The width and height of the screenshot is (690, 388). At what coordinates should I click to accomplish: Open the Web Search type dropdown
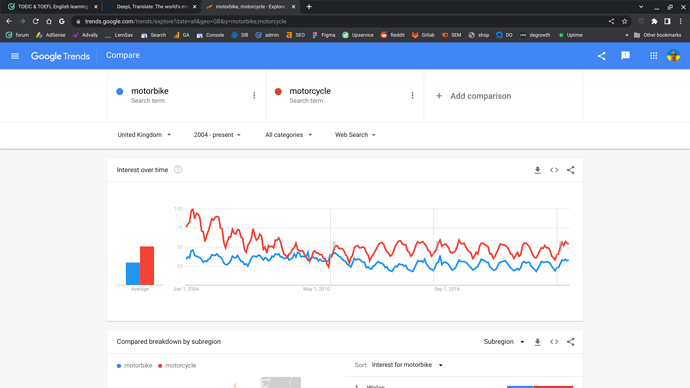tap(355, 135)
